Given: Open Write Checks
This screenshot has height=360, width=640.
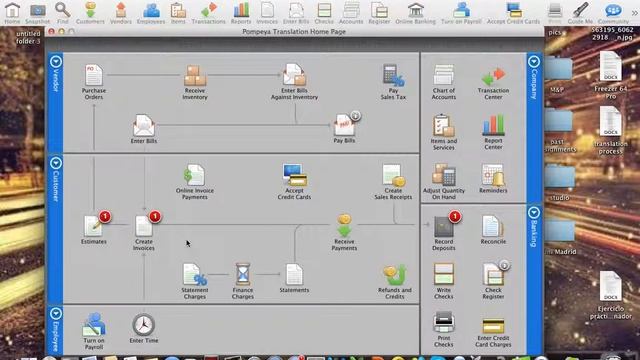Looking at the screenshot, I should [444, 282].
